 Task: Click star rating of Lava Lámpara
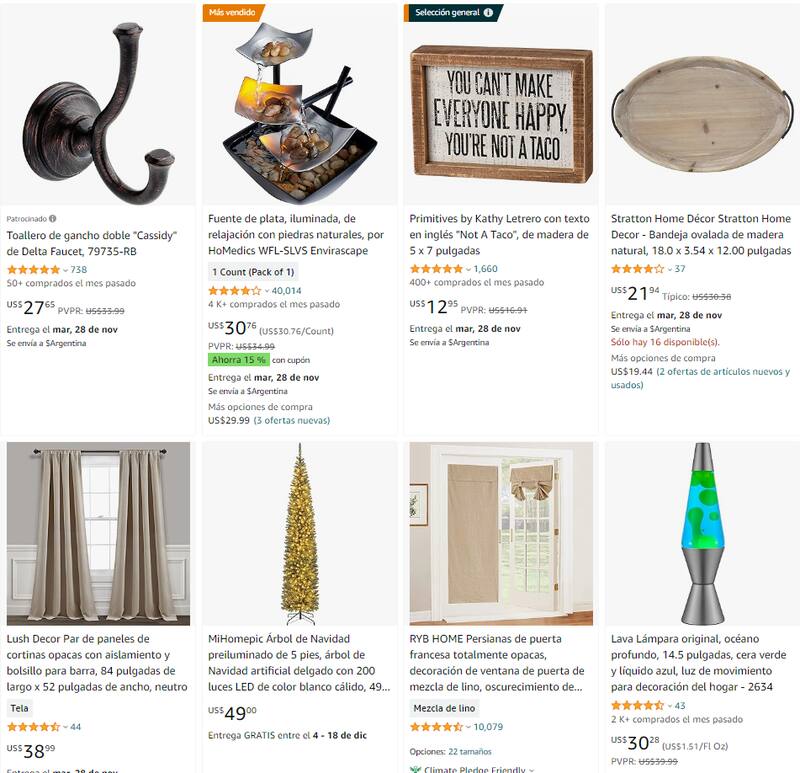[638, 705]
